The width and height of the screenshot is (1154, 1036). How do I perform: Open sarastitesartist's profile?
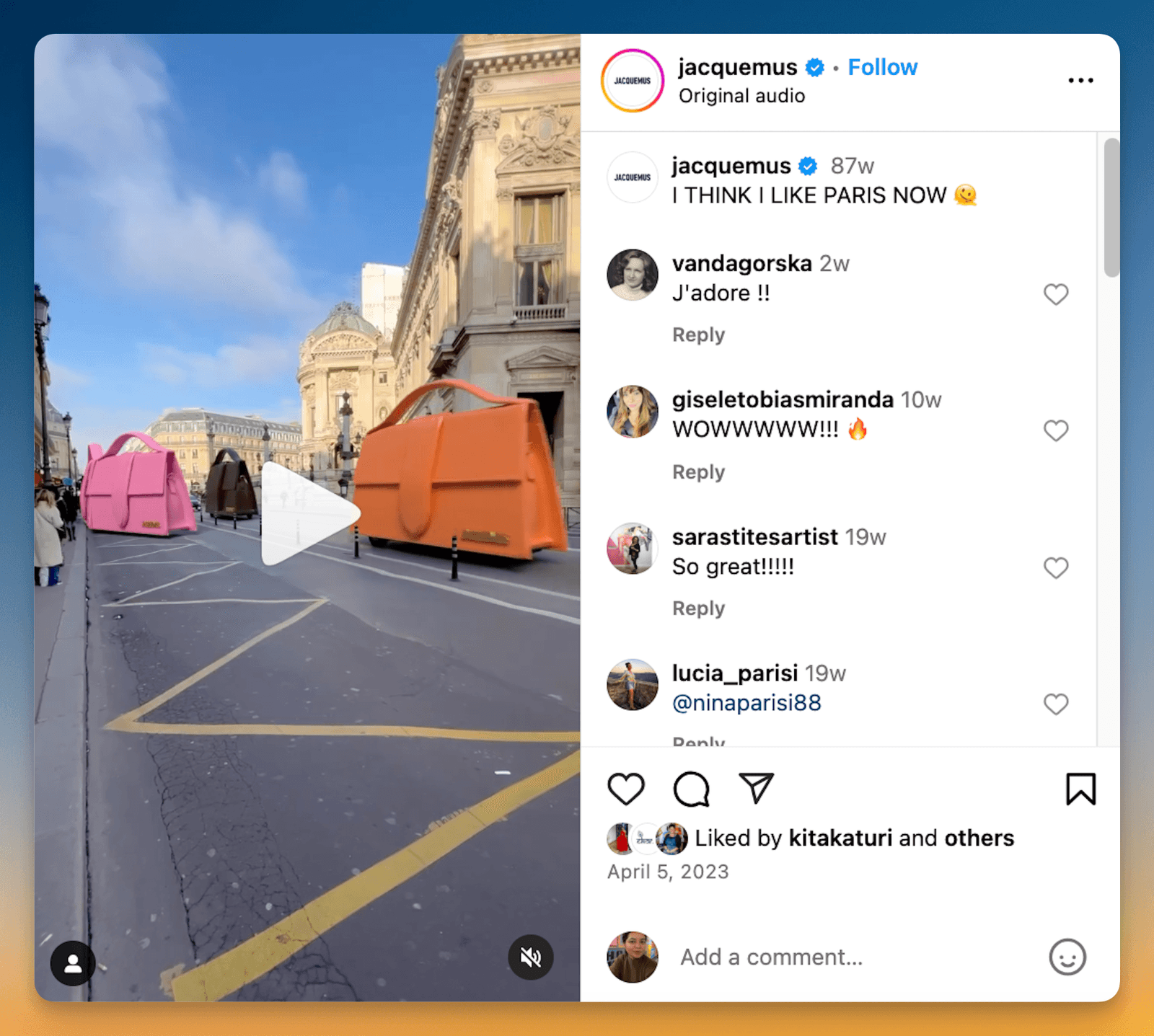point(754,537)
